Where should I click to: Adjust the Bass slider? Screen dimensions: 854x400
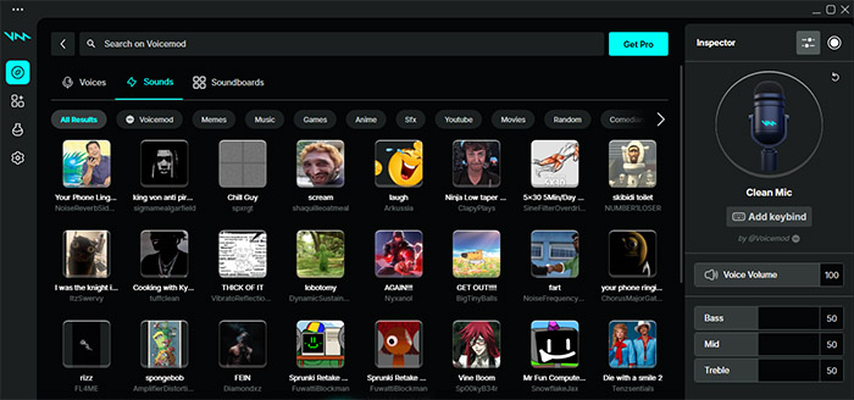pyautogui.click(x=757, y=318)
